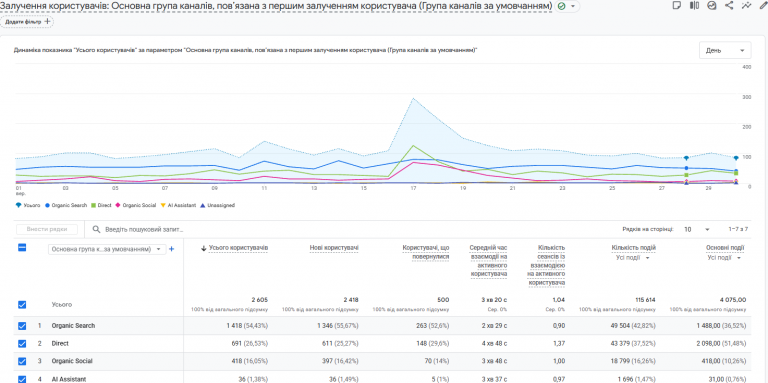Click the 'Кількість подій' column header

click(x=633, y=248)
